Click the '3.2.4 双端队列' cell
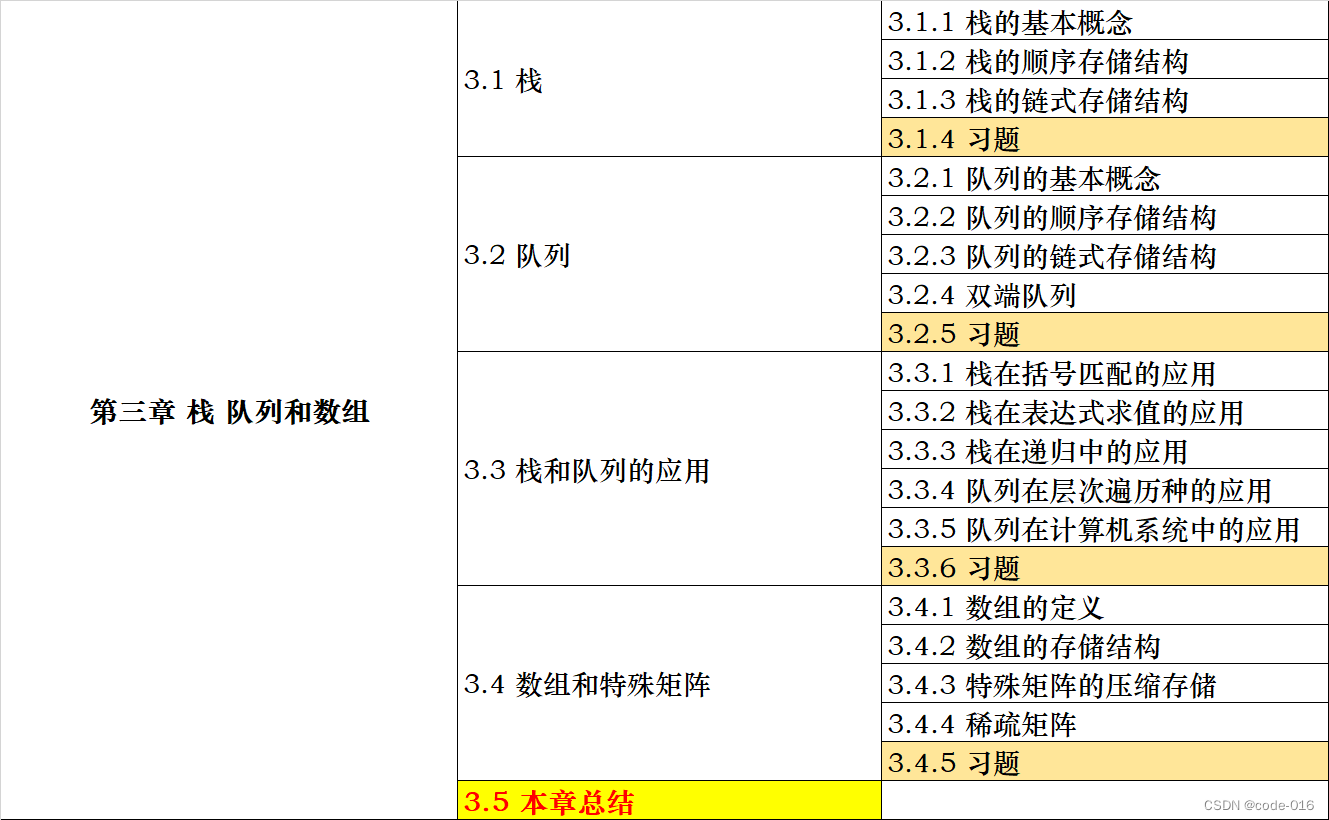 [x=1105, y=294]
